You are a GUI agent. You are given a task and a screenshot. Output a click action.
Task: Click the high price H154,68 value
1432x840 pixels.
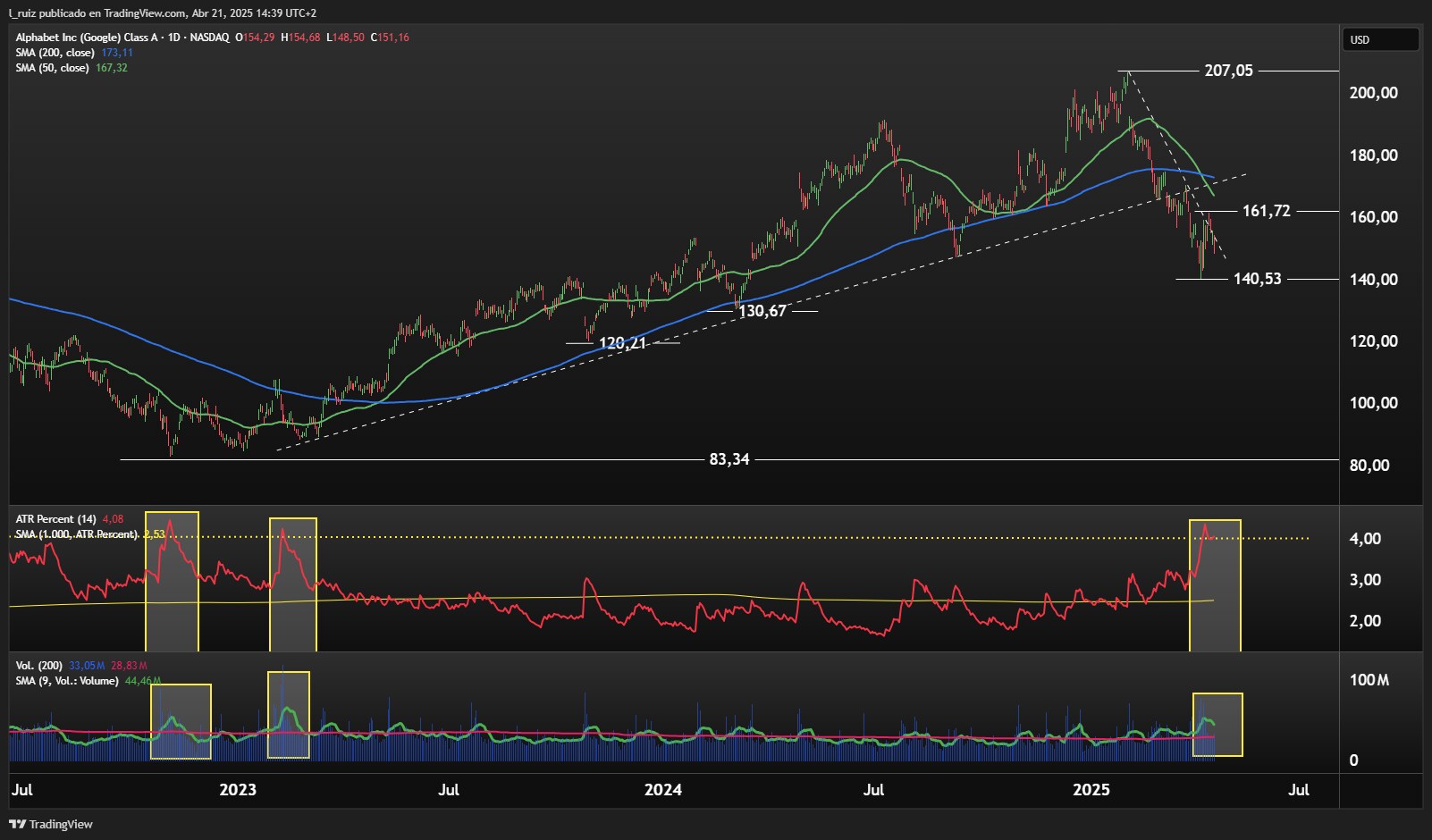[300, 38]
